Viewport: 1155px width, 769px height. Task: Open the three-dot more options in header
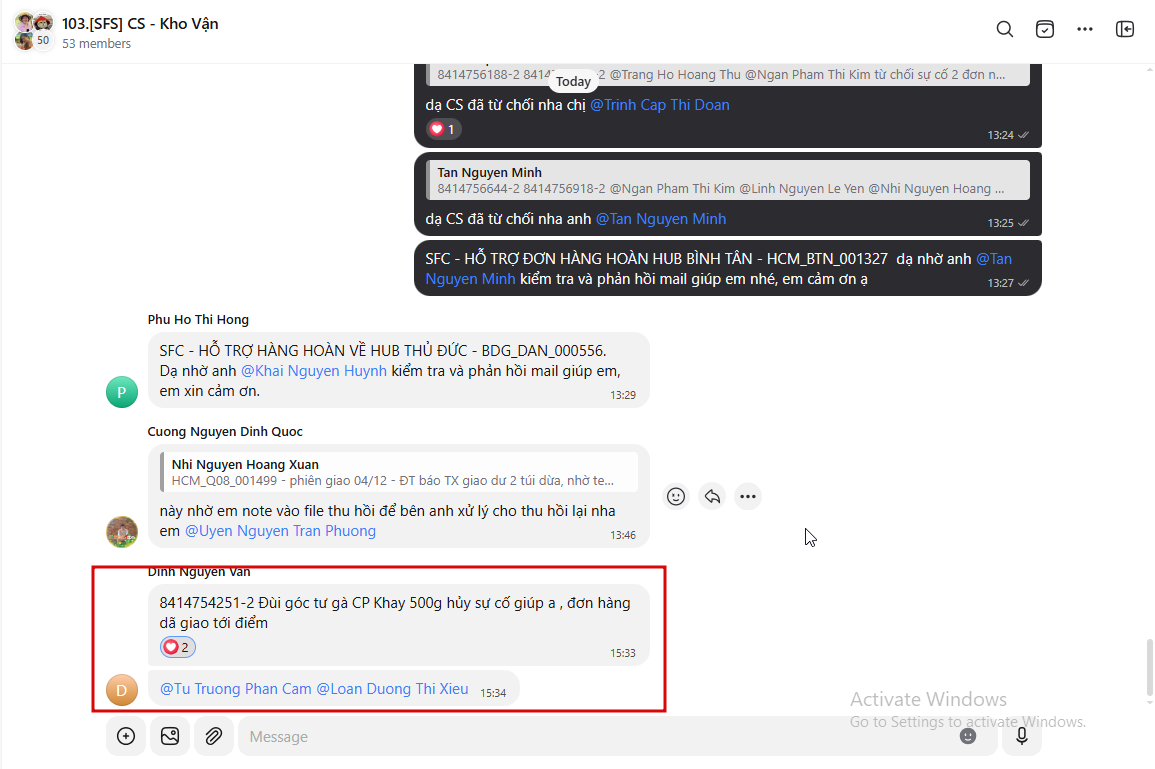1084,29
